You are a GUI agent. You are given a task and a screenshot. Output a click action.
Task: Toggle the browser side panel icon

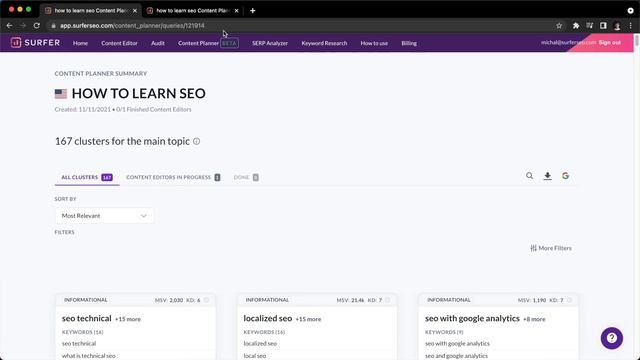click(x=603, y=26)
